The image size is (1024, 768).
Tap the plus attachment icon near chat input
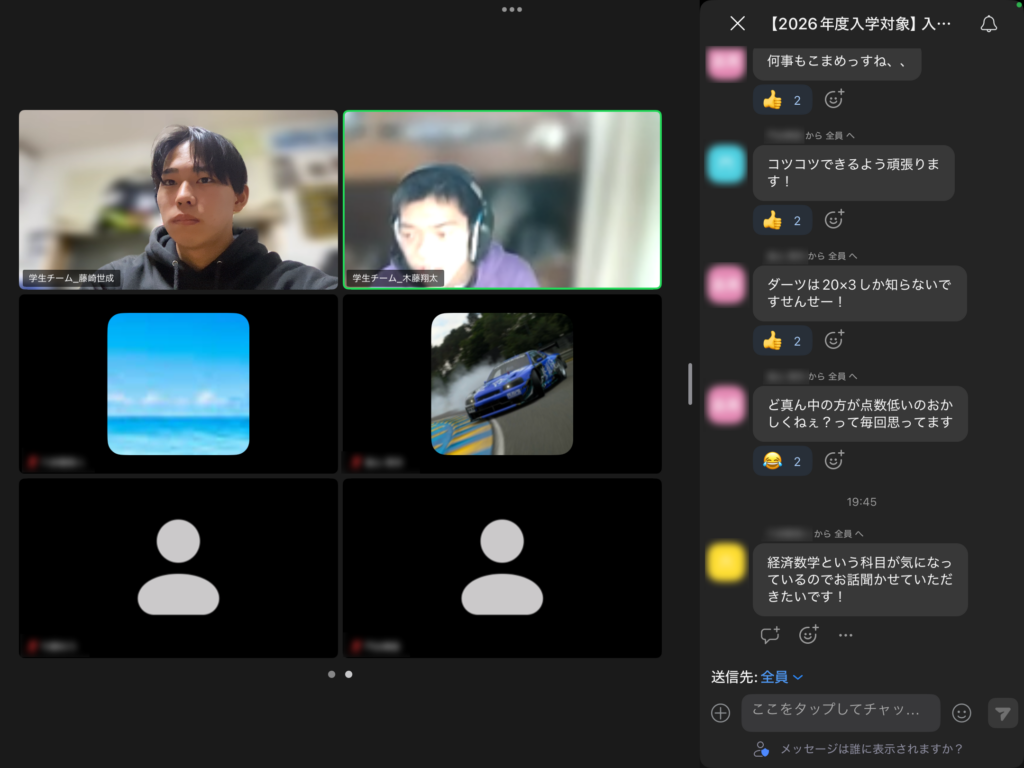coord(720,713)
